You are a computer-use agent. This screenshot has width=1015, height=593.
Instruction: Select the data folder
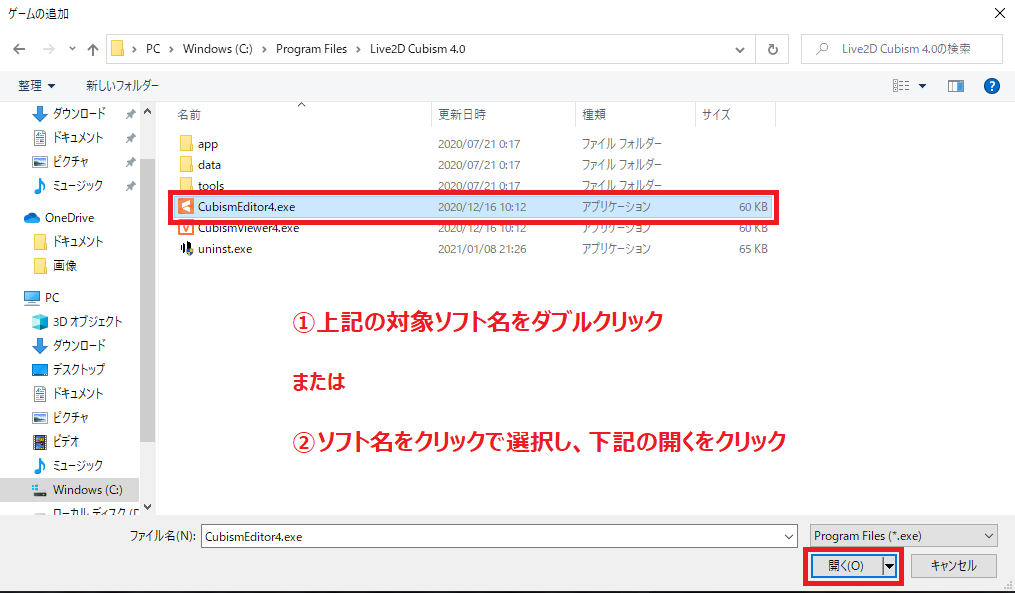coord(209,164)
